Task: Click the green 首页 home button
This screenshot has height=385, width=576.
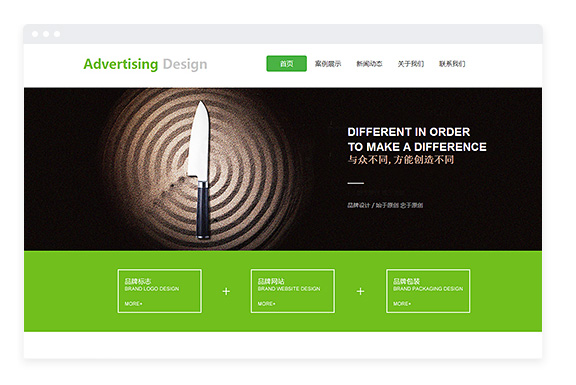Action: click(286, 64)
